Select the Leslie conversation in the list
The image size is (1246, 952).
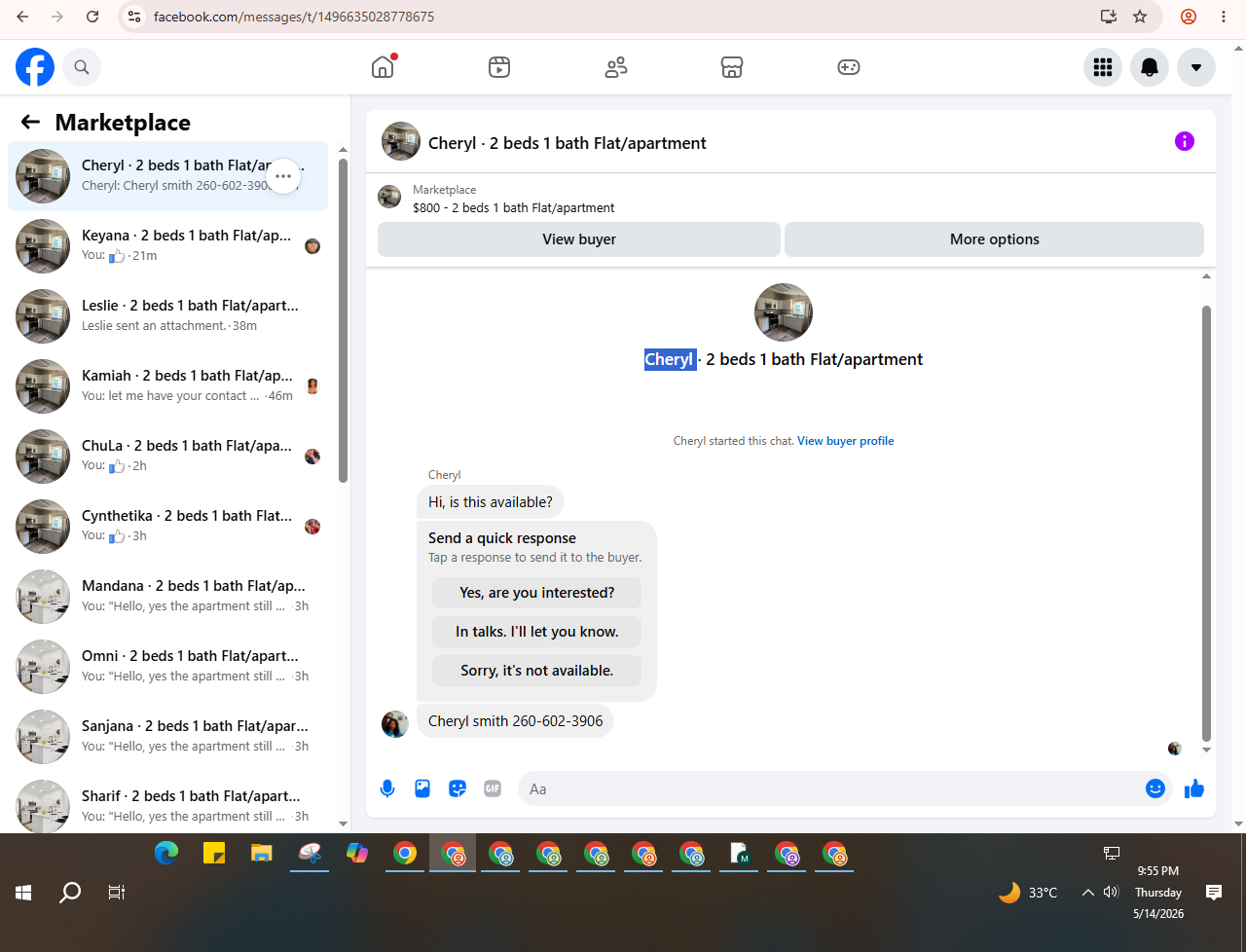tap(168, 315)
